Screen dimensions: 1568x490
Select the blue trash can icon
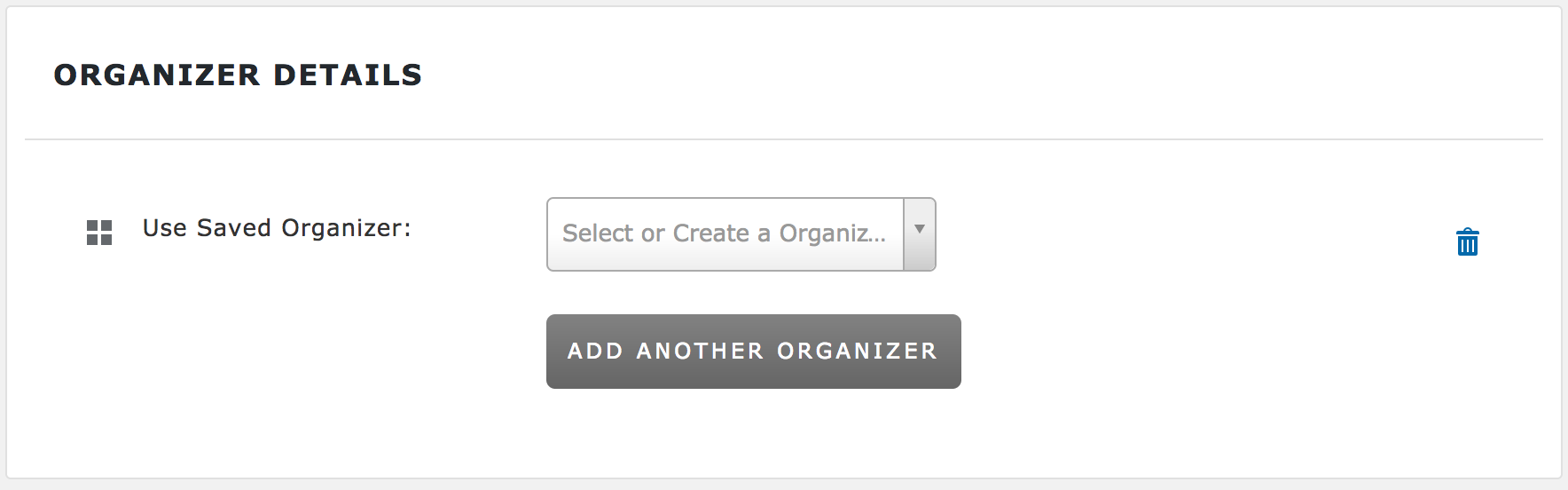pyautogui.click(x=1467, y=241)
